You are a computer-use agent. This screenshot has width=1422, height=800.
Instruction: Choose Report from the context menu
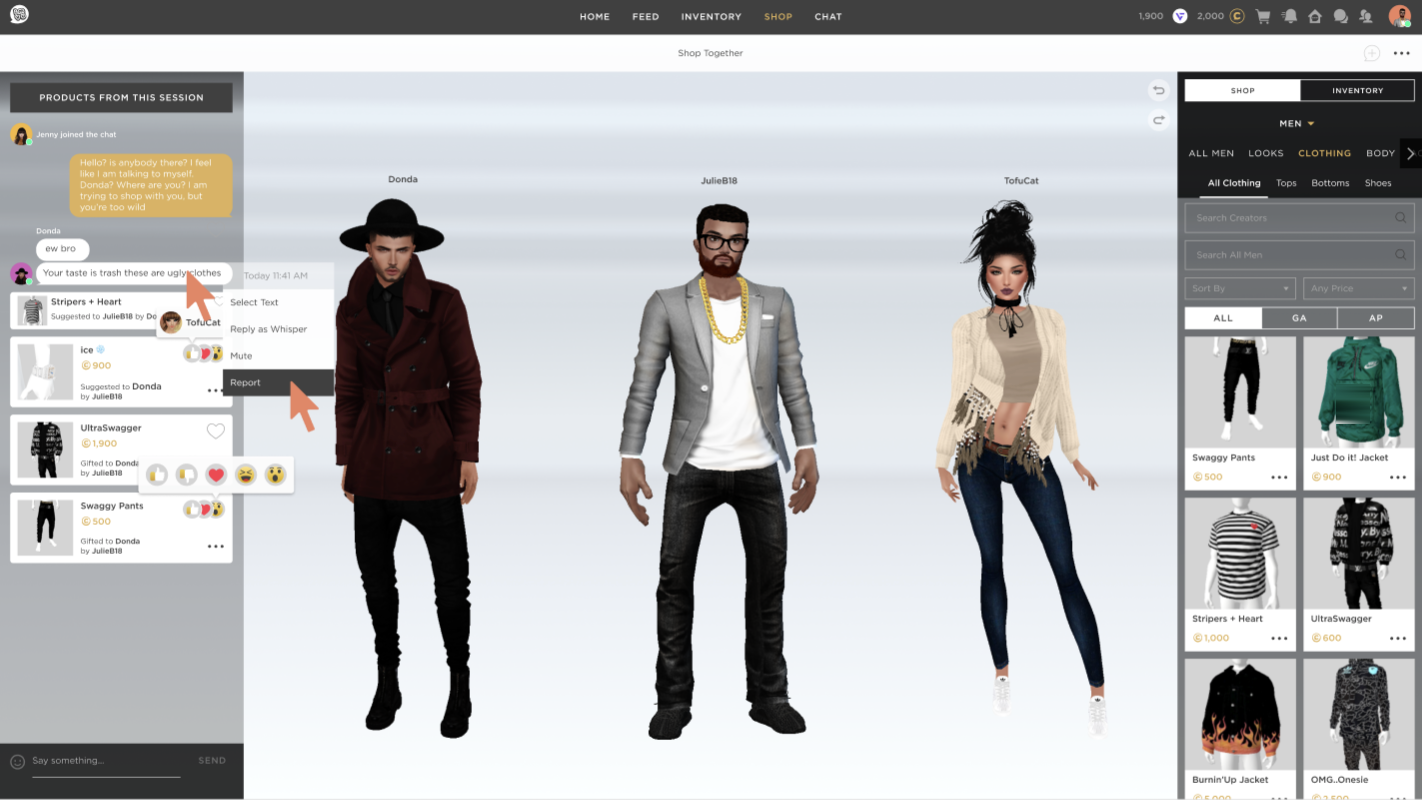click(278, 383)
